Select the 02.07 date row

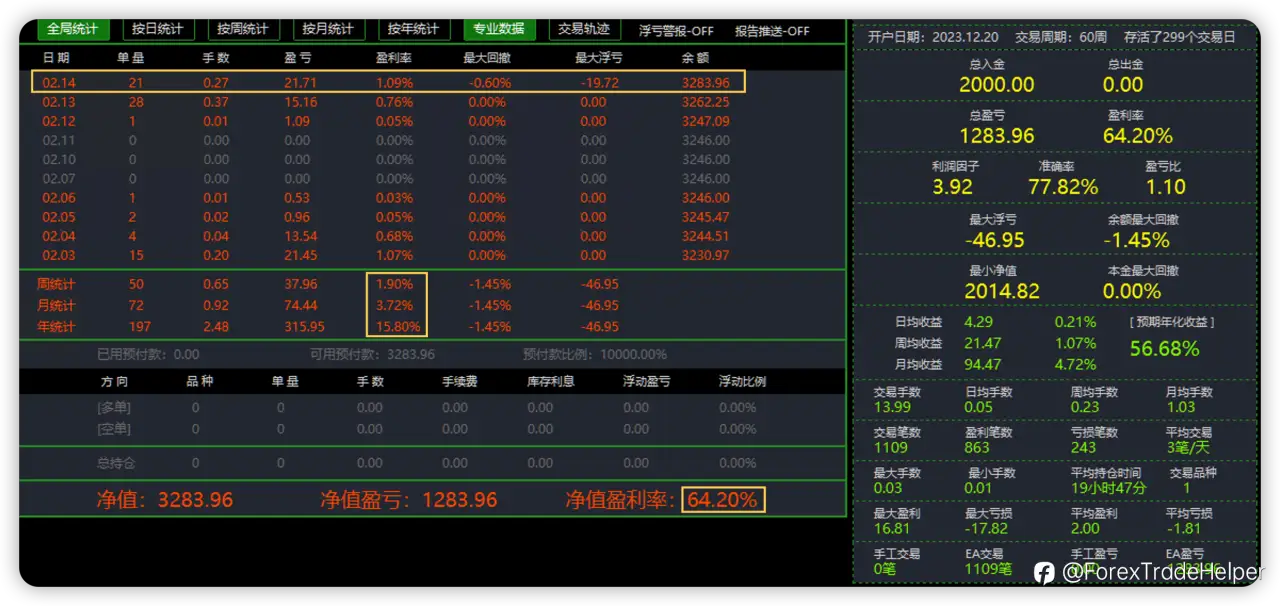pyautogui.click(x=388, y=179)
